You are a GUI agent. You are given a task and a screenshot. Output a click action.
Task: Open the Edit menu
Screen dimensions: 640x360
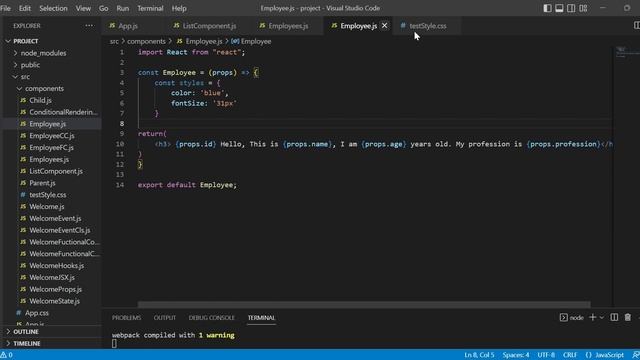24,8
